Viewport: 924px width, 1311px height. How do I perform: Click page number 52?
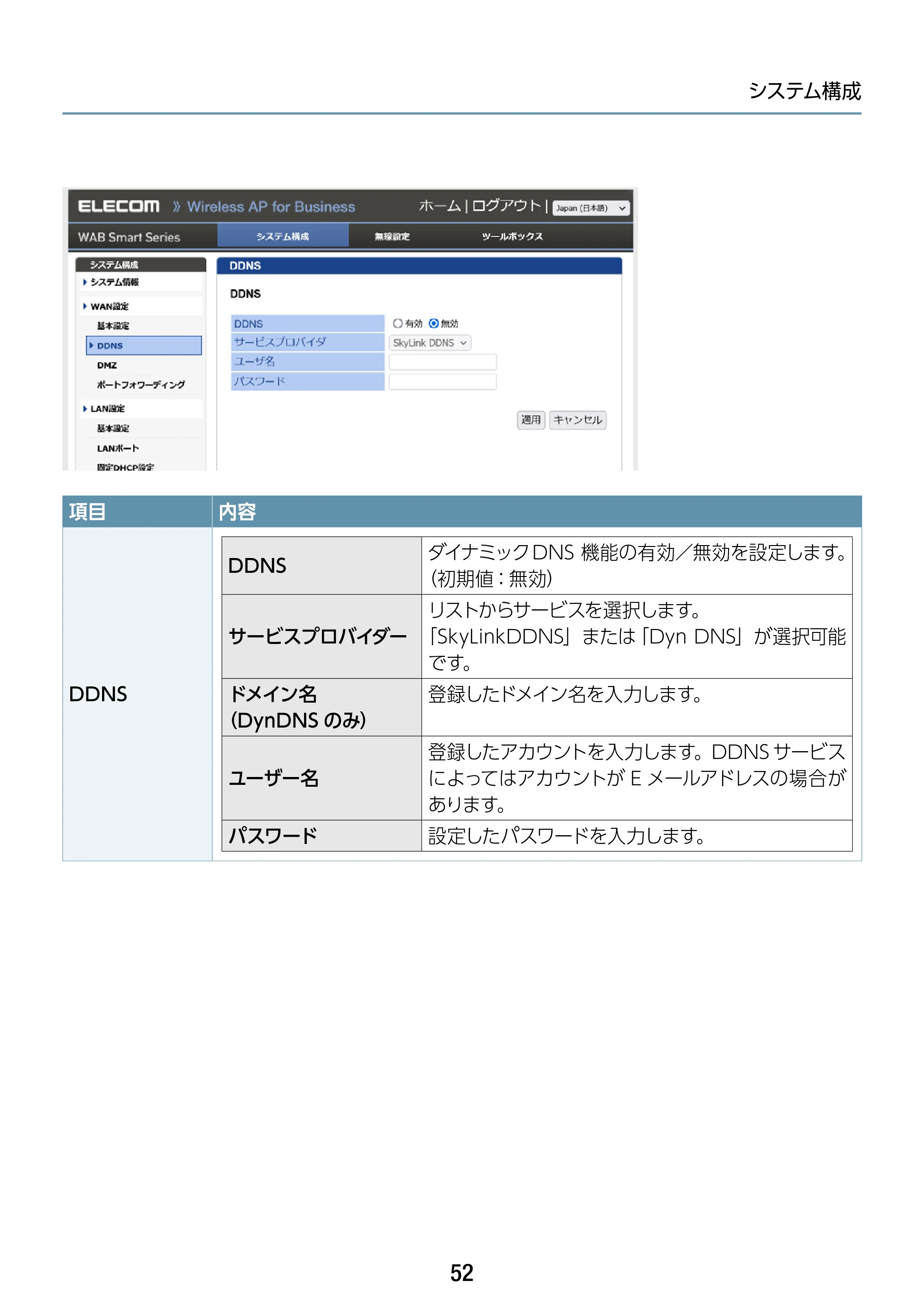coord(462,1273)
